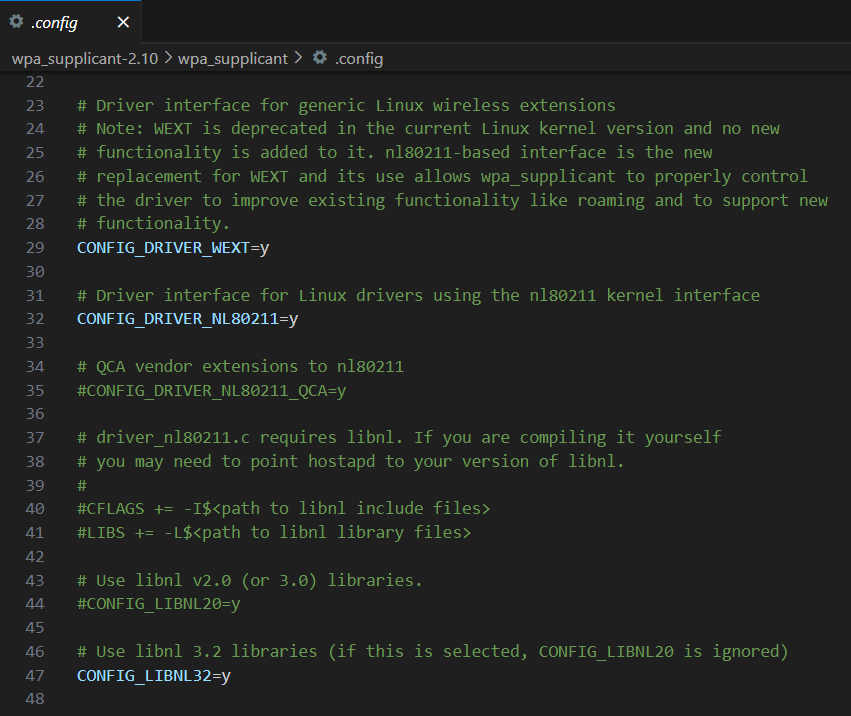Click line number 35 in the gutter
Screen dimensions: 851x716
(x=35, y=390)
